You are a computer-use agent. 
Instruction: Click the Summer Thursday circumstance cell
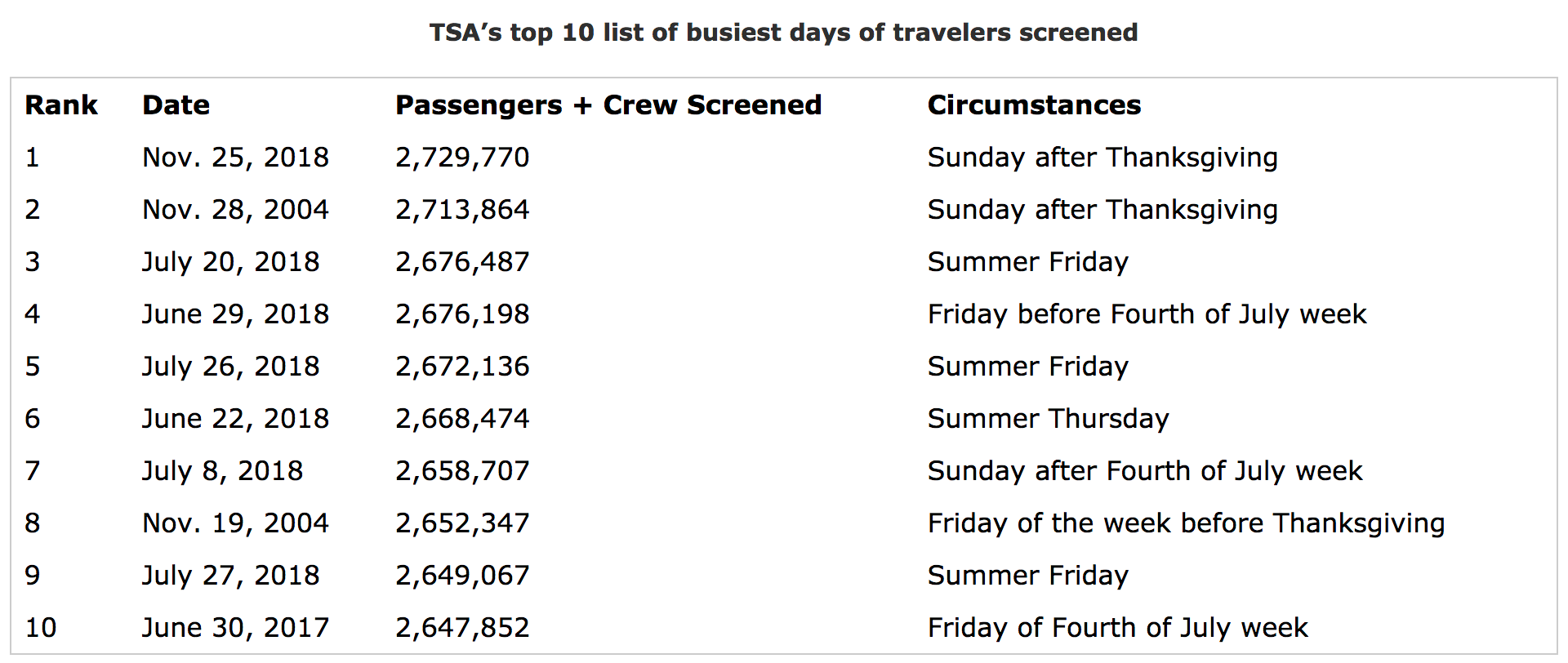[x=1048, y=419]
